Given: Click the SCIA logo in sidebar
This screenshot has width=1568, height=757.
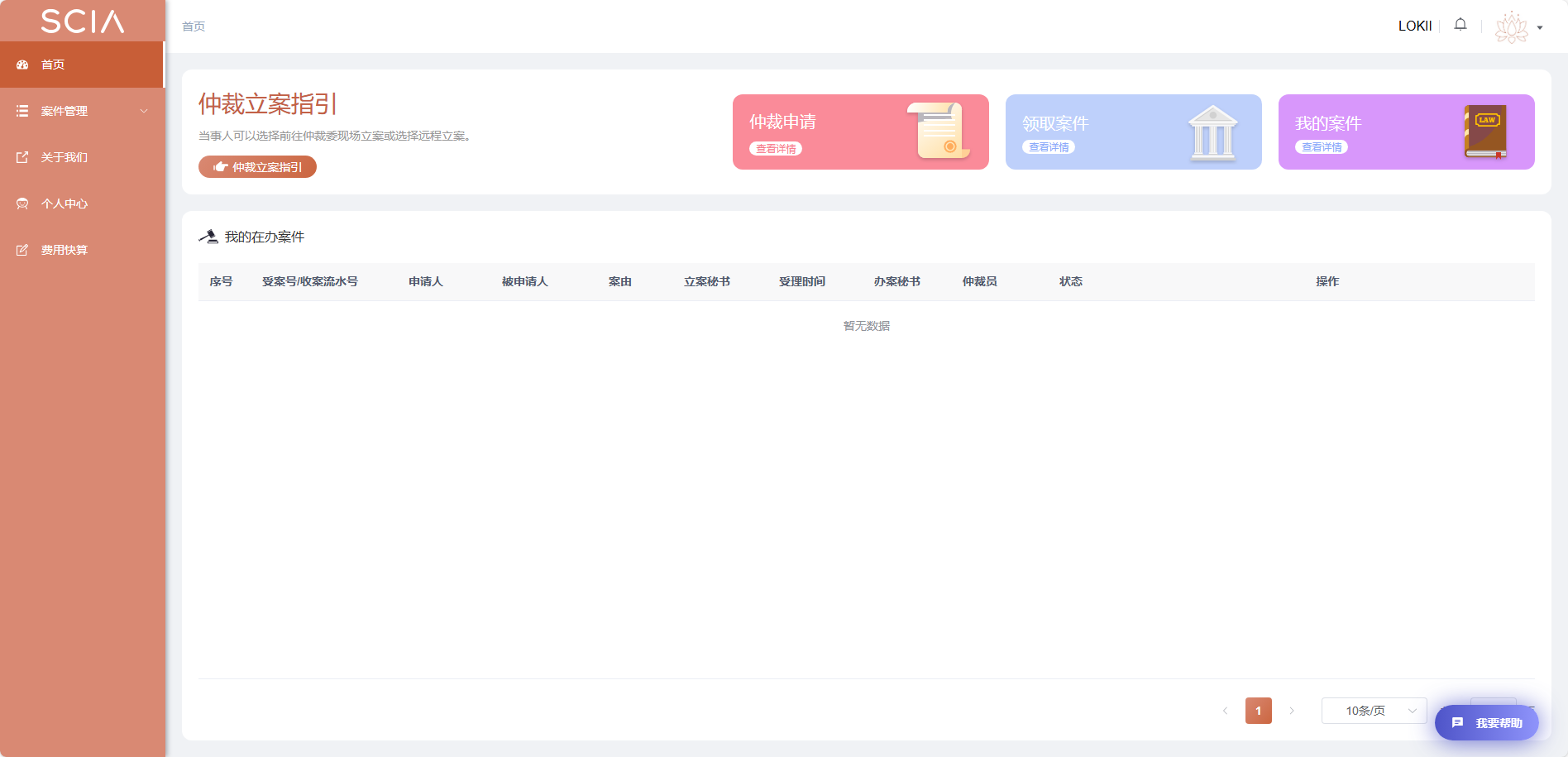Looking at the screenshot, I should click(83, 22).
